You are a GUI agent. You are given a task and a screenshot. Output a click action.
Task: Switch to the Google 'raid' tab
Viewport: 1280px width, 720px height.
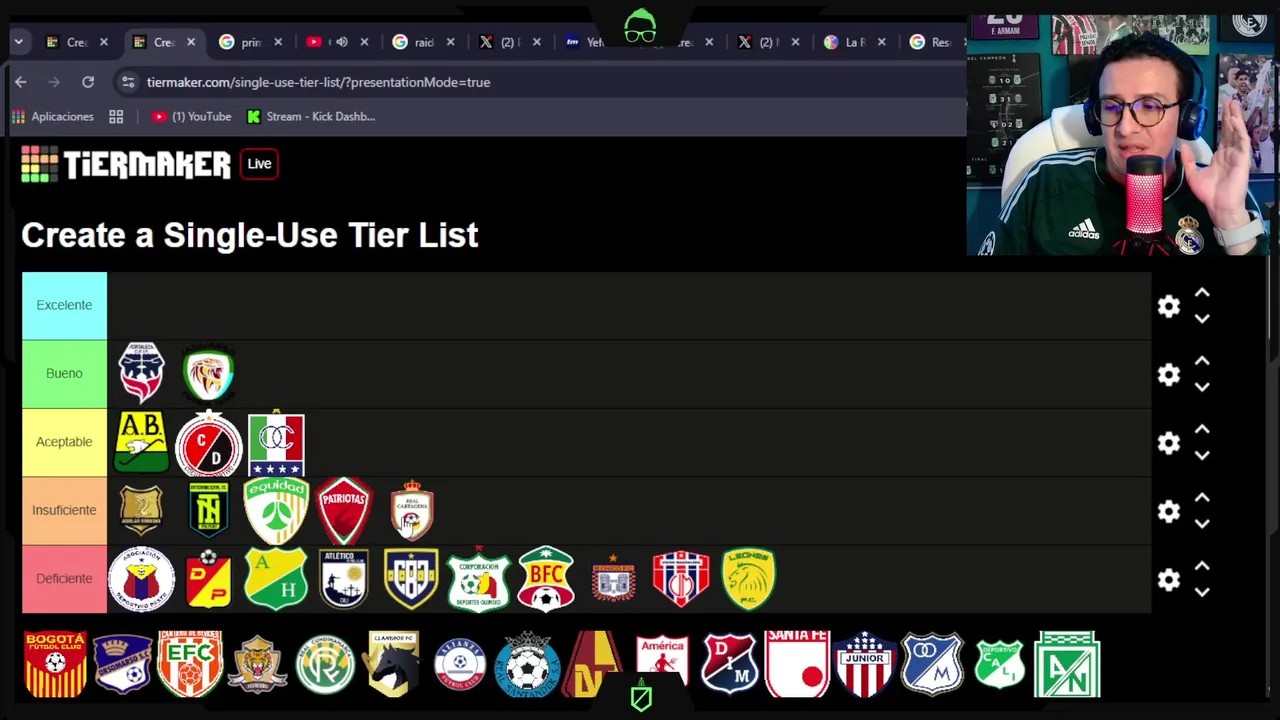coord(424,42)
